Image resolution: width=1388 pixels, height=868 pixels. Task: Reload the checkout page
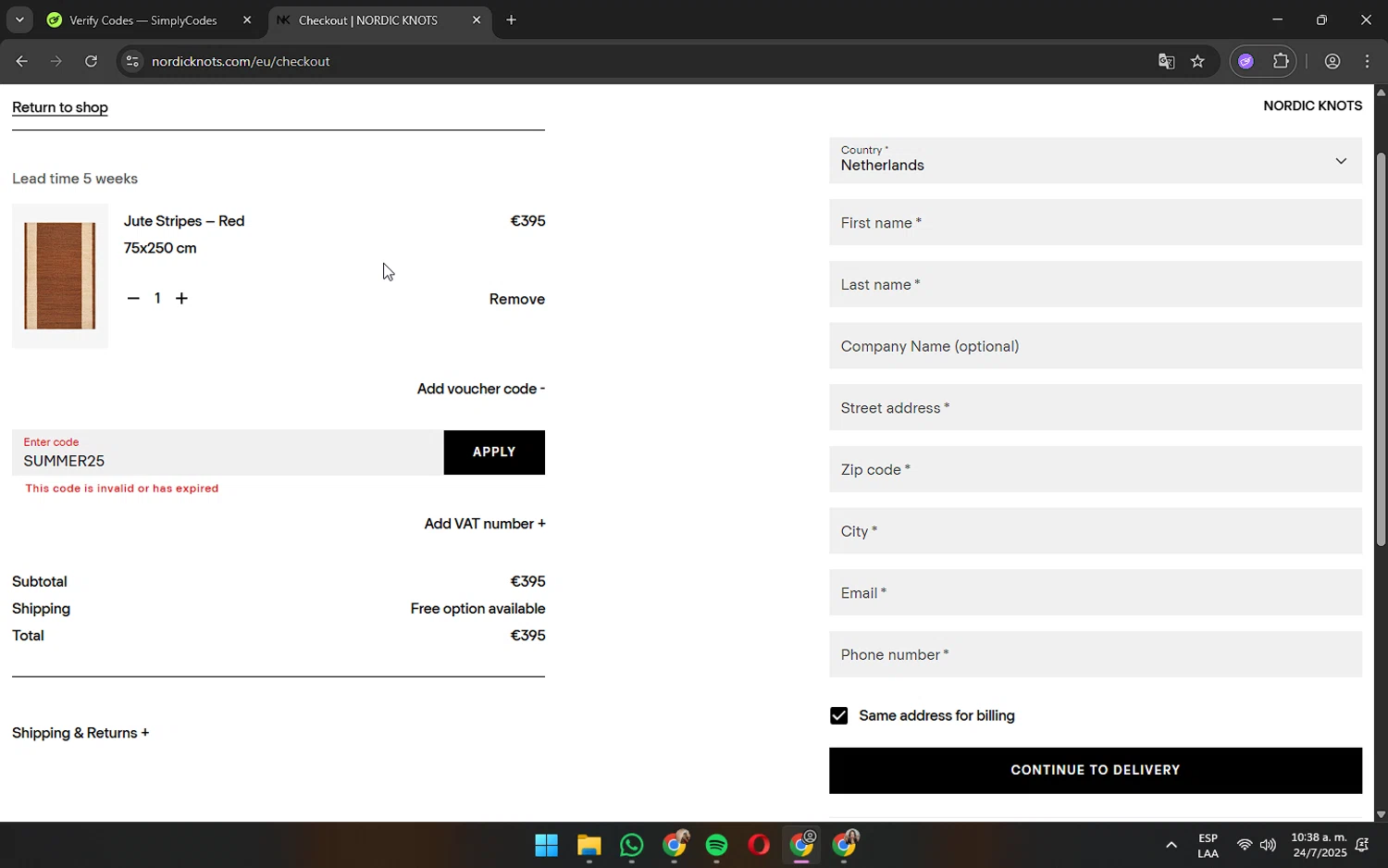(91, 61)
